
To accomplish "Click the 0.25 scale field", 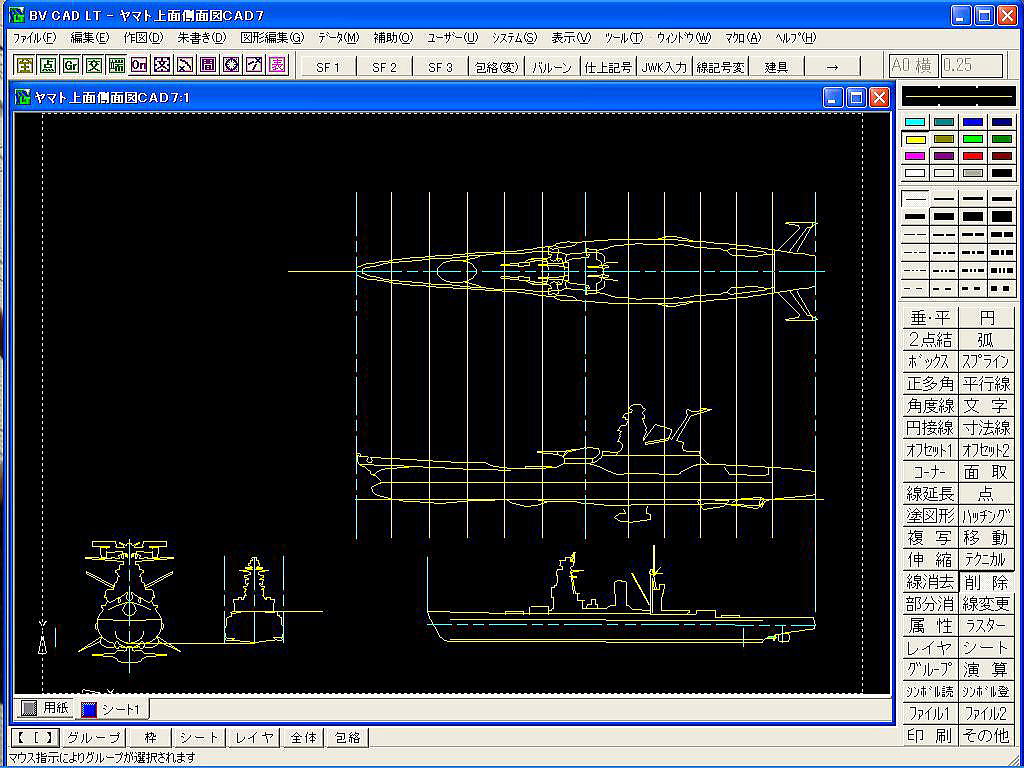I will tap(972, 66).
